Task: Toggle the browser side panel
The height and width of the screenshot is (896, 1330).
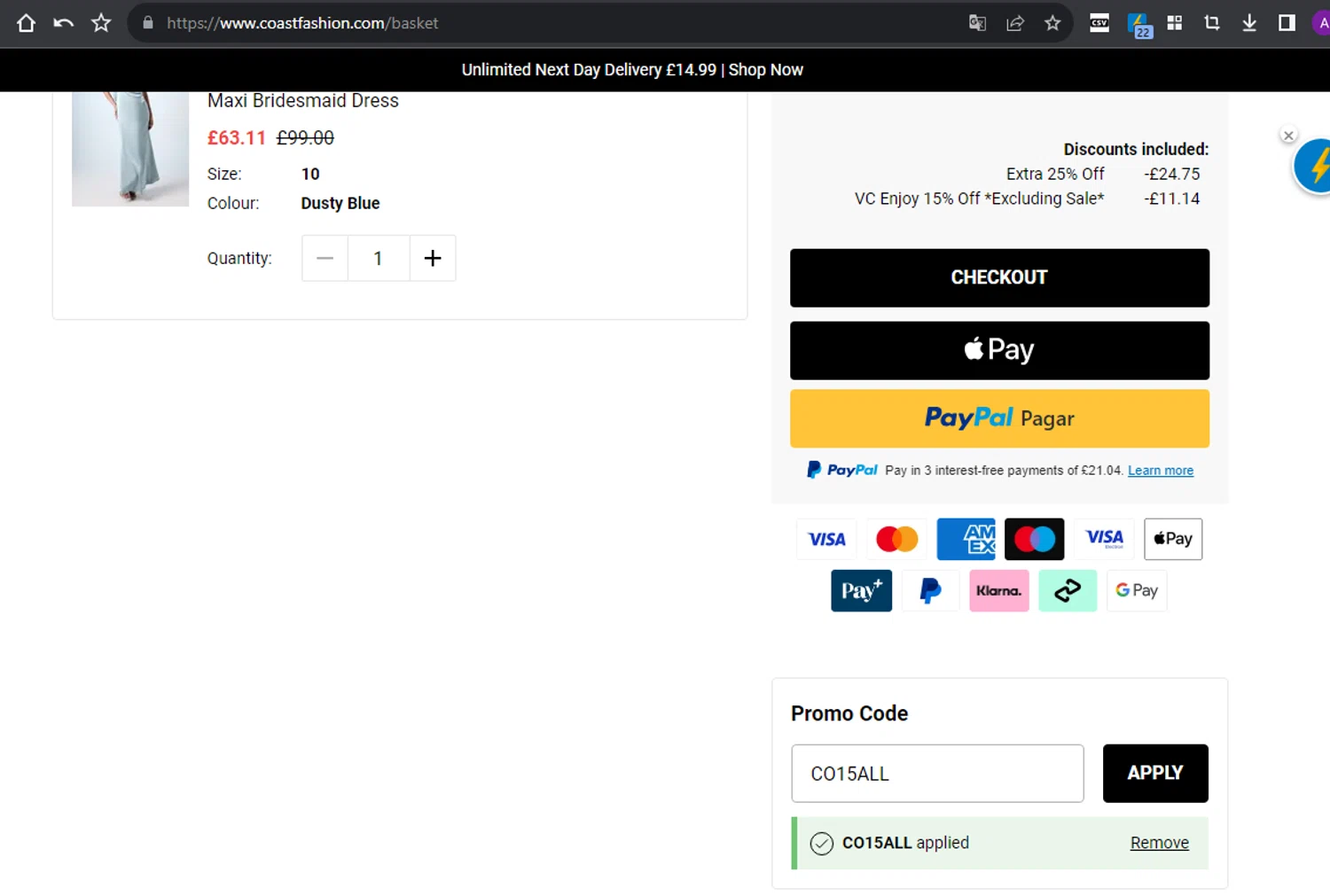Action: pos(1287,23)
